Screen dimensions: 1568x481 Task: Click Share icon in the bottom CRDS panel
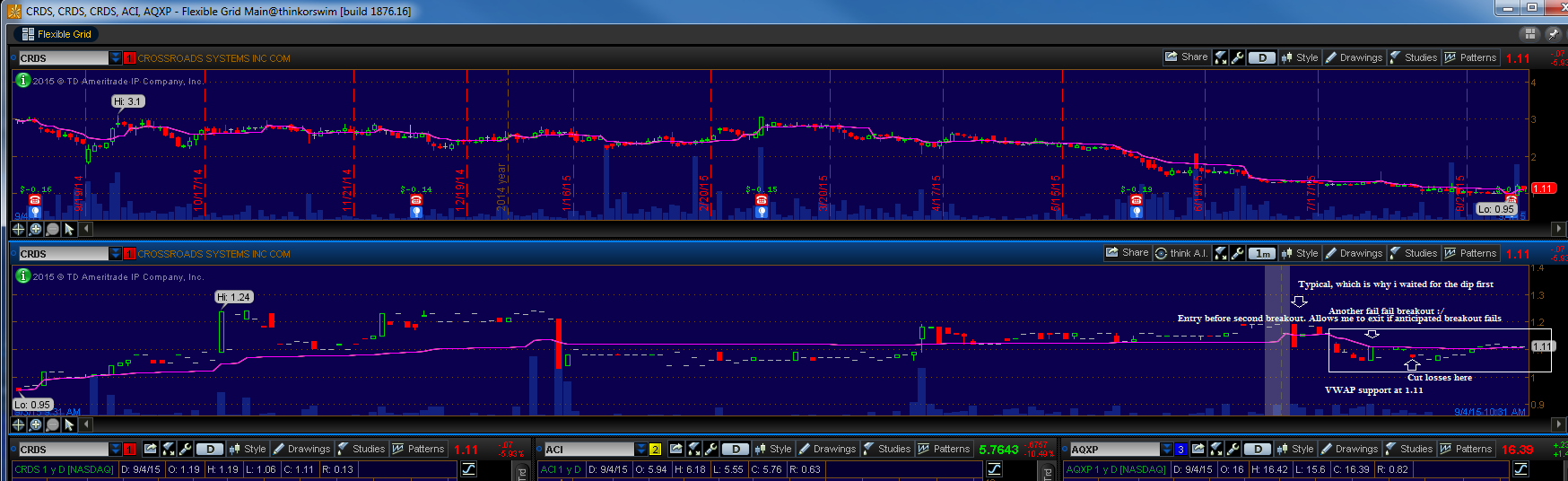(151, 449)
